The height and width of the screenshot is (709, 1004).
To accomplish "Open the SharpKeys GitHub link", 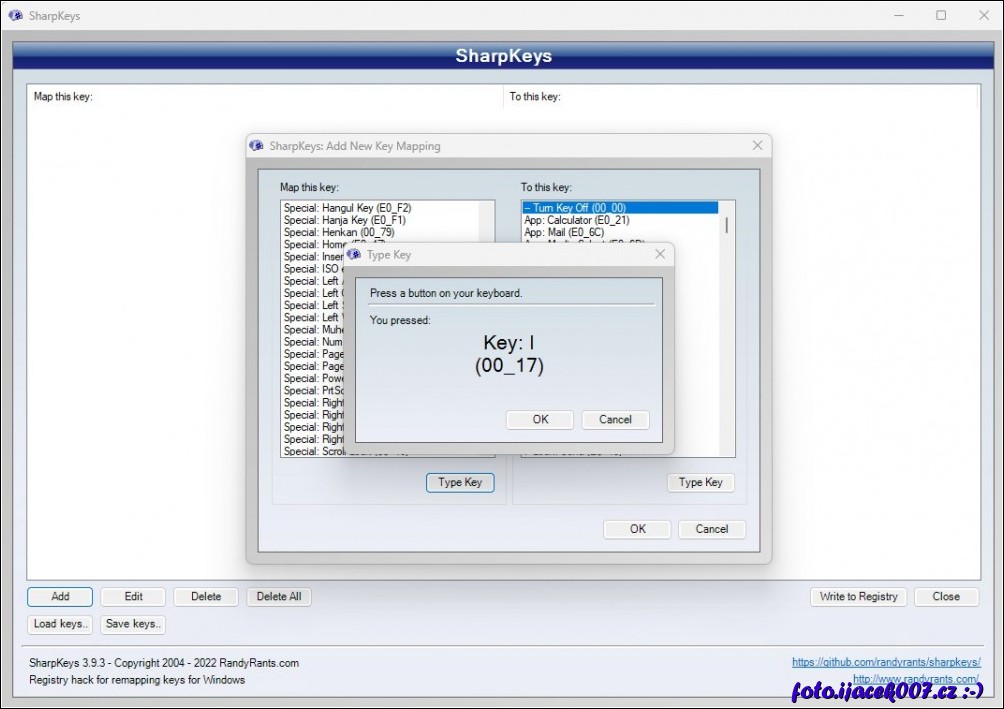I will coord(886,662).
